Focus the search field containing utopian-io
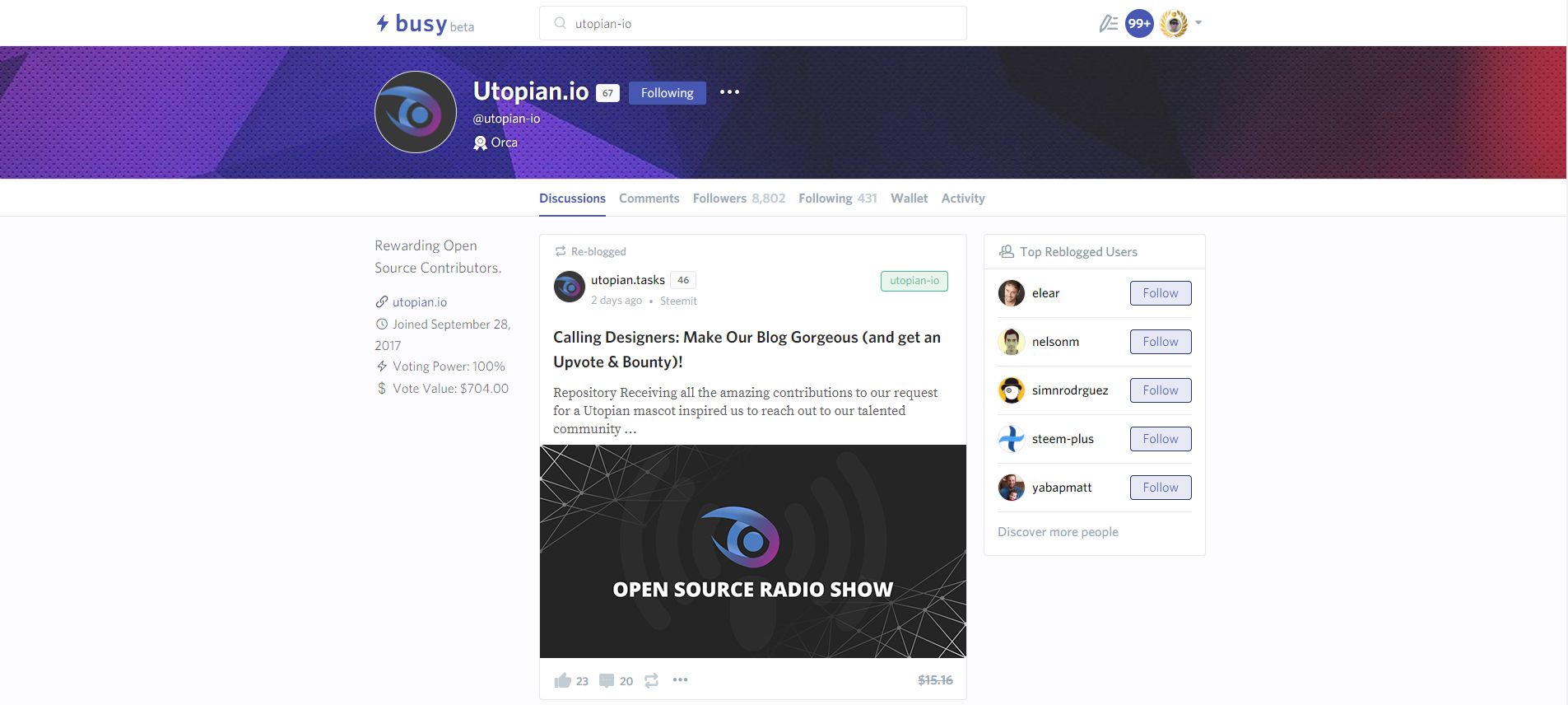Viewport: 1568px width, 705px height. point(752,23)
